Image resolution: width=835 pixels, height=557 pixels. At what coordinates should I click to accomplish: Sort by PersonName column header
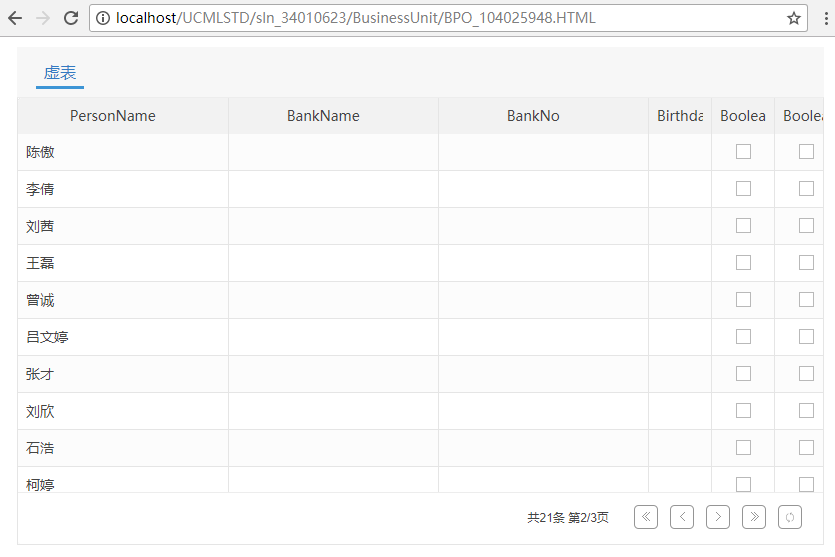click(113, 116)
